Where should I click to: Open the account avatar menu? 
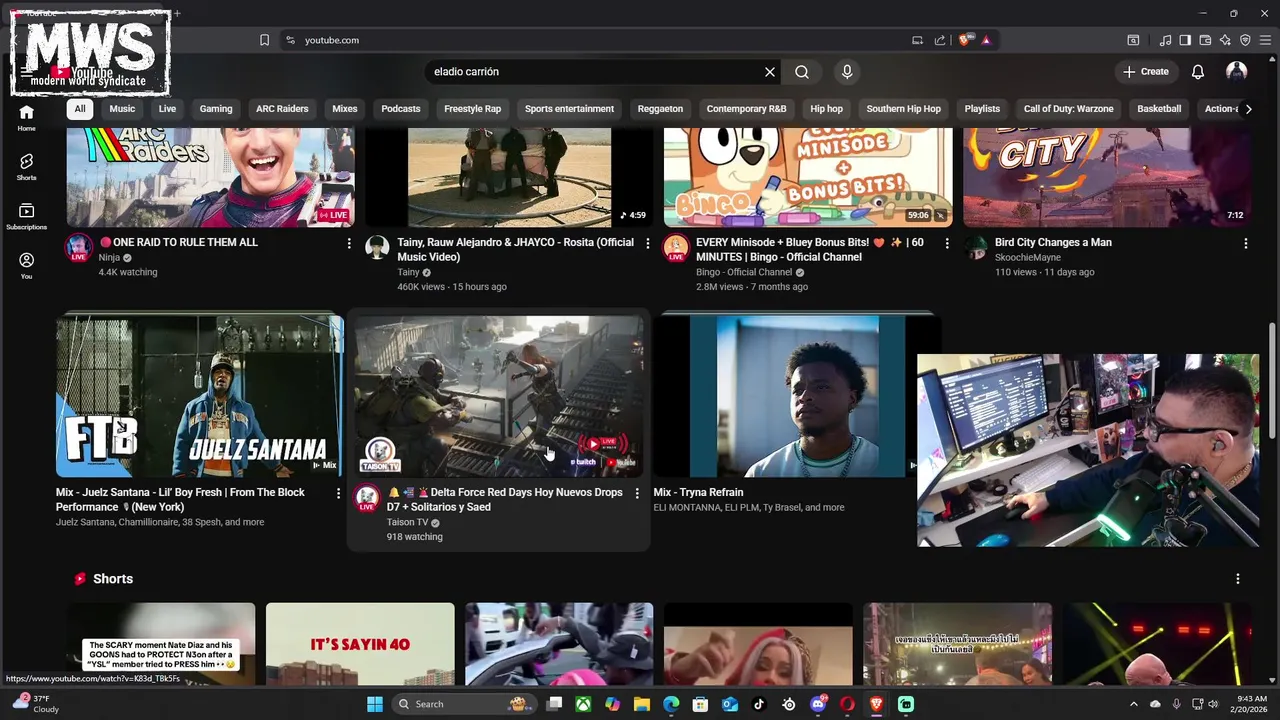coord(1237,72)
